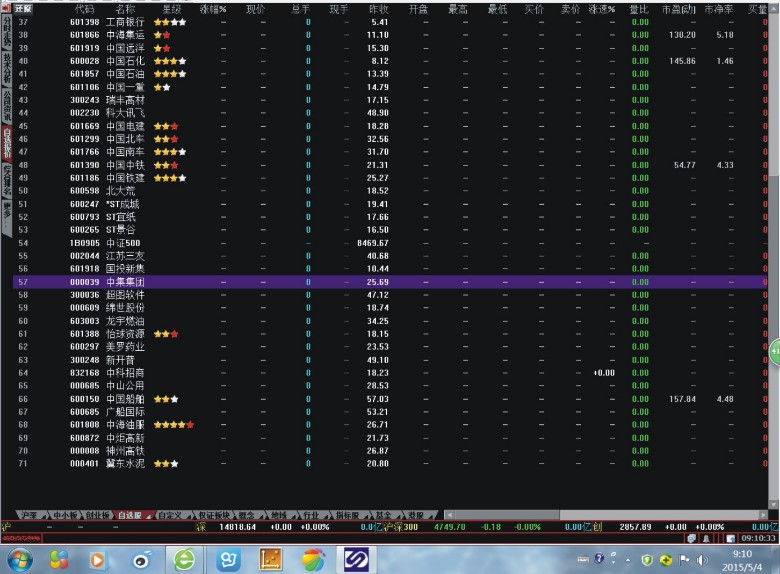Open the 权证板块 bottom tab
This screenshot has width=780, height=574.
coord(214,515)
